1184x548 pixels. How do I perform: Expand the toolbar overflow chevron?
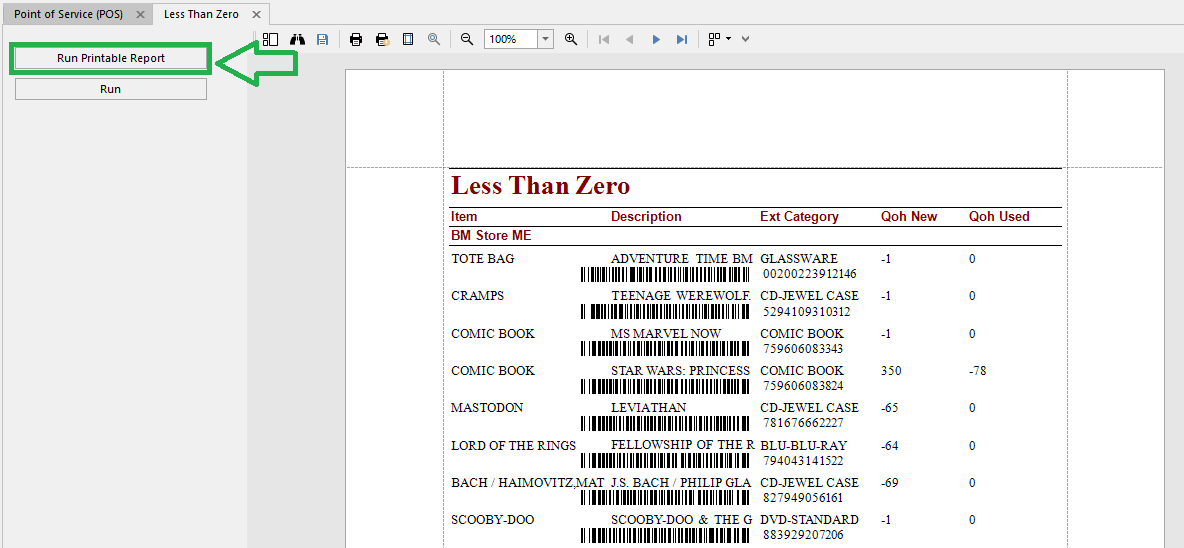pyautogui.click(x=745, y=39)
